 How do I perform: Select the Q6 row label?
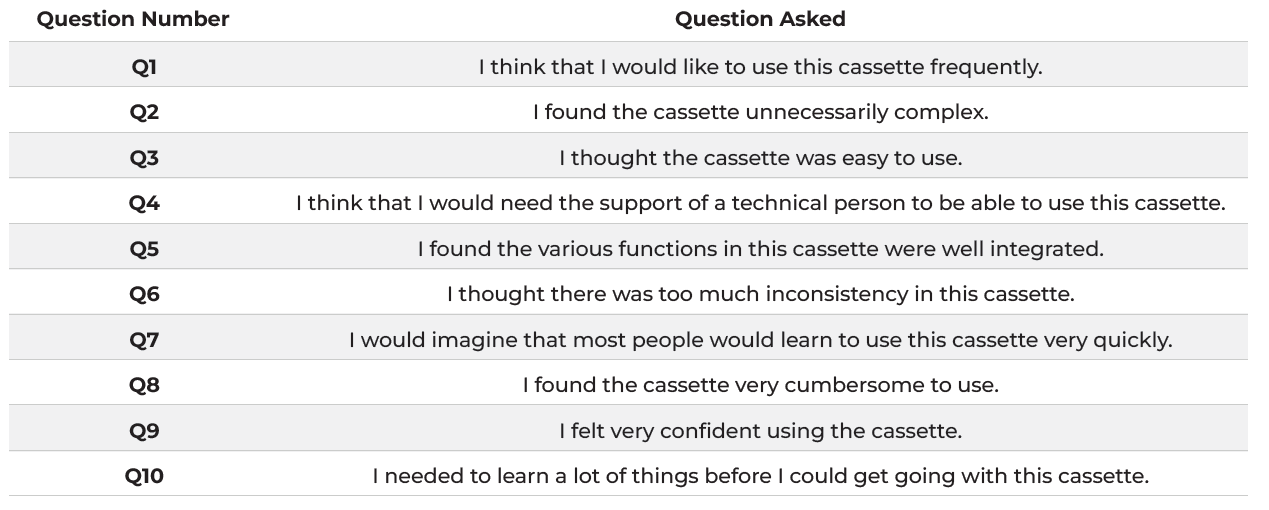pos(144,294)
